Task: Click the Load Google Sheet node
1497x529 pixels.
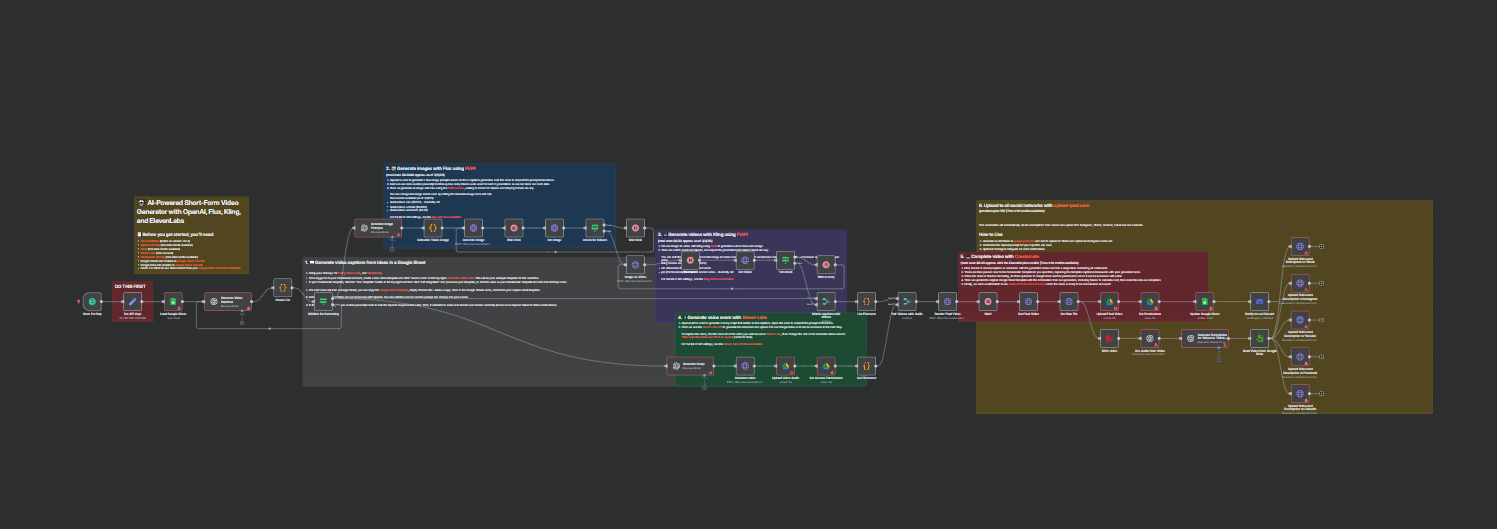Action: [173, 301]
